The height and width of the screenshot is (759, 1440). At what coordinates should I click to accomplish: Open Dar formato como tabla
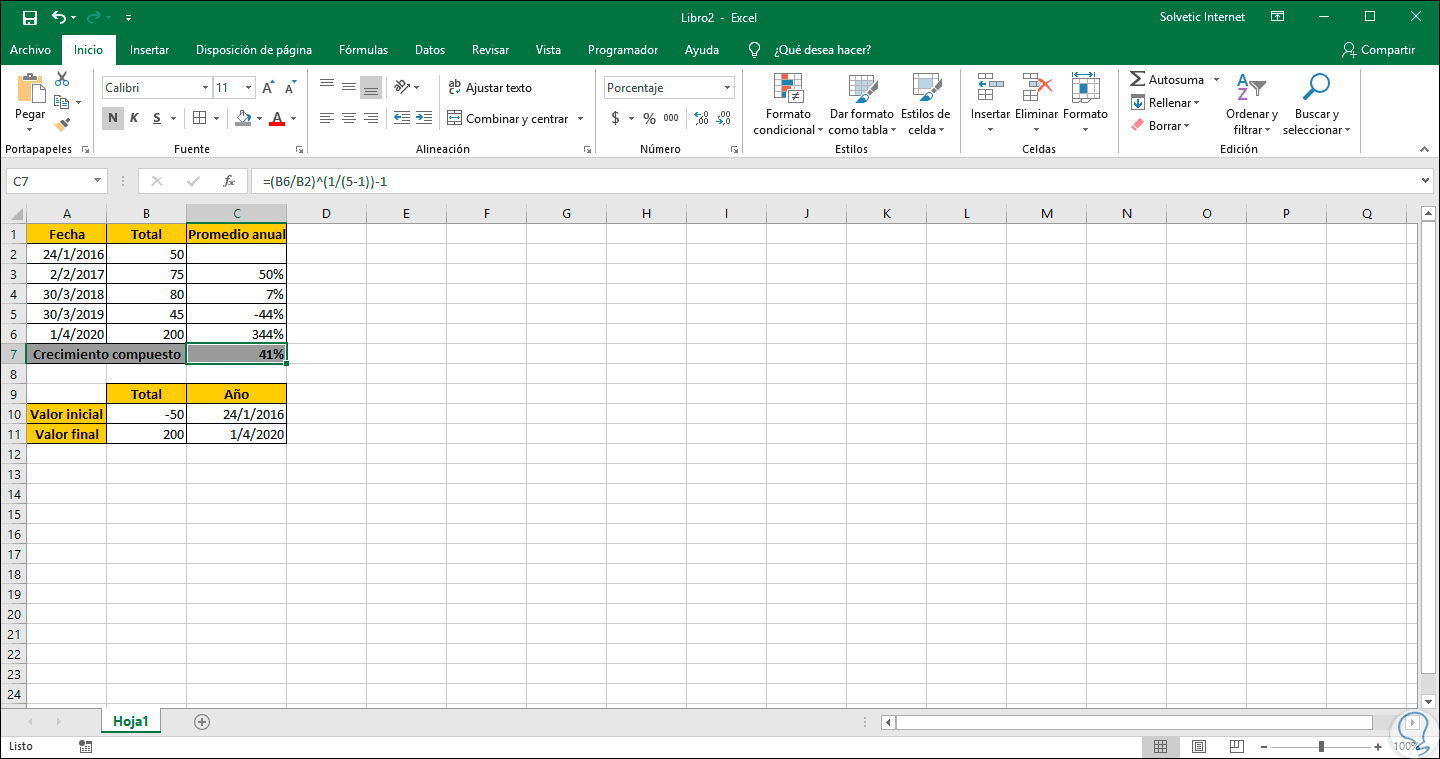[x=861, y=104]
